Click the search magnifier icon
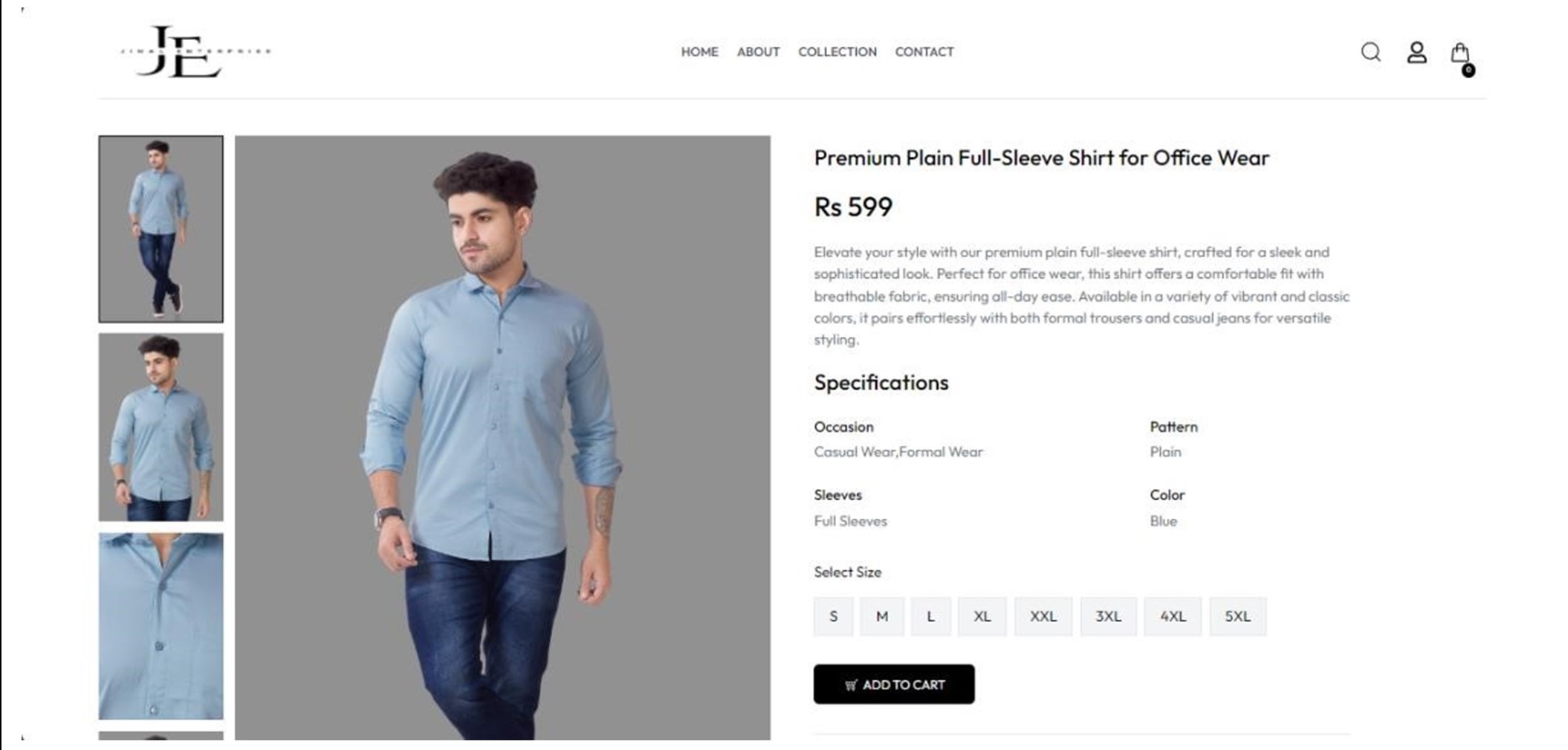Viewport: 1568px width, 750px height. [x=1370, y=52]
